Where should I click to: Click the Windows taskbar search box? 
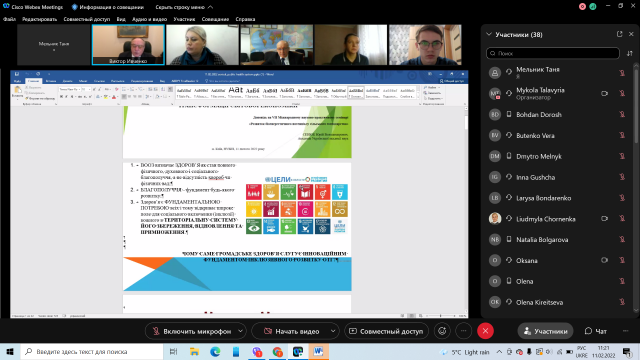pos(92,351)
